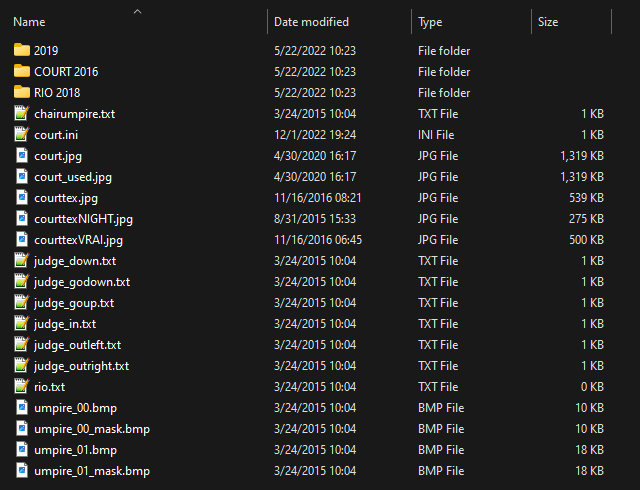The height and width of the screenshot is (490, 640).
Task: Click the umpire_01_mask.bmp image icon
Action: [x=22, y=470]
